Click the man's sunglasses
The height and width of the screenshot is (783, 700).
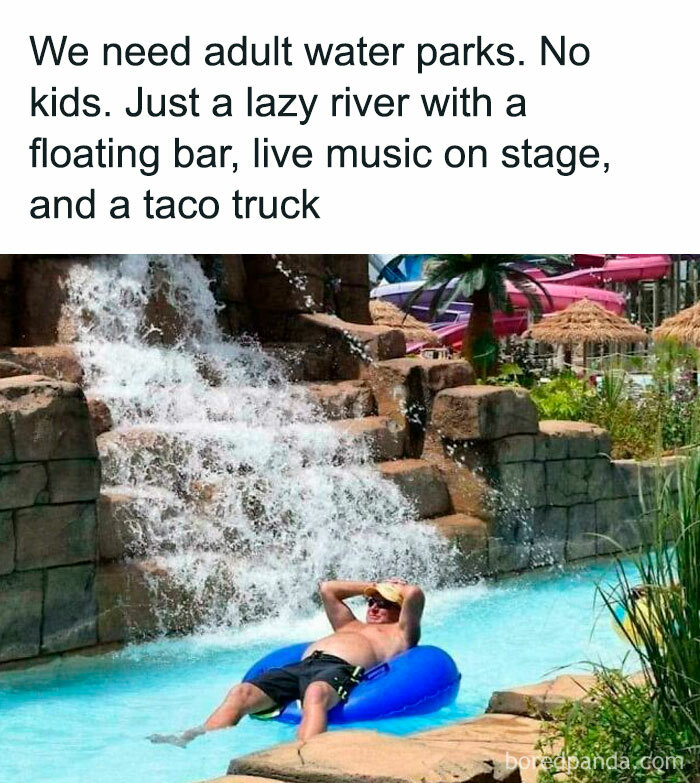tap(376, 603)
